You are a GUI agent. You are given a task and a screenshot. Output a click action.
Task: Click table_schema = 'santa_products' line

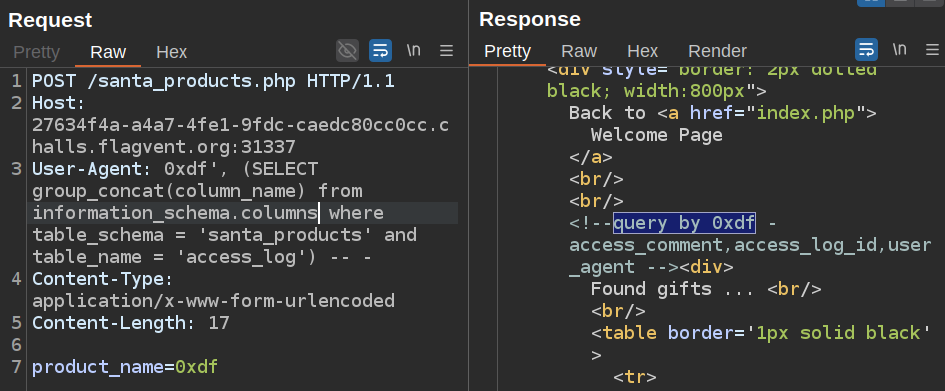coord(224,234)
